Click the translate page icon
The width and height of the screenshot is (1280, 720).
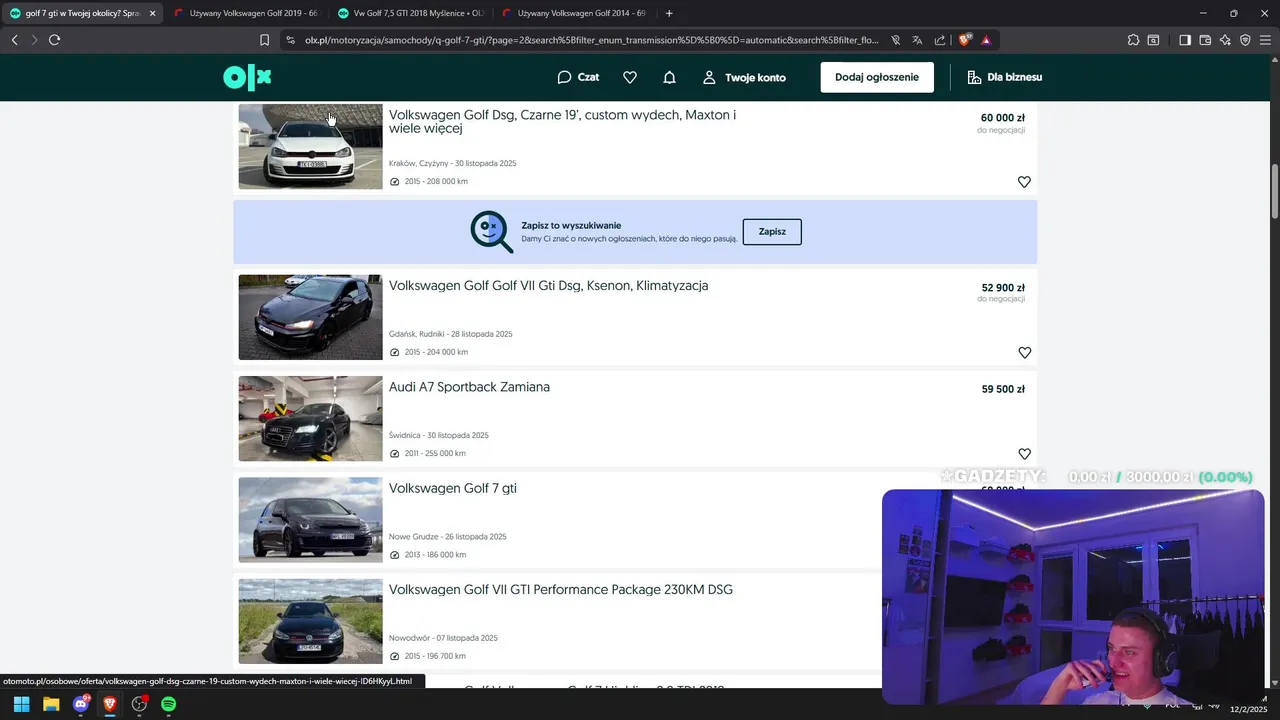(x=917, y=40)
